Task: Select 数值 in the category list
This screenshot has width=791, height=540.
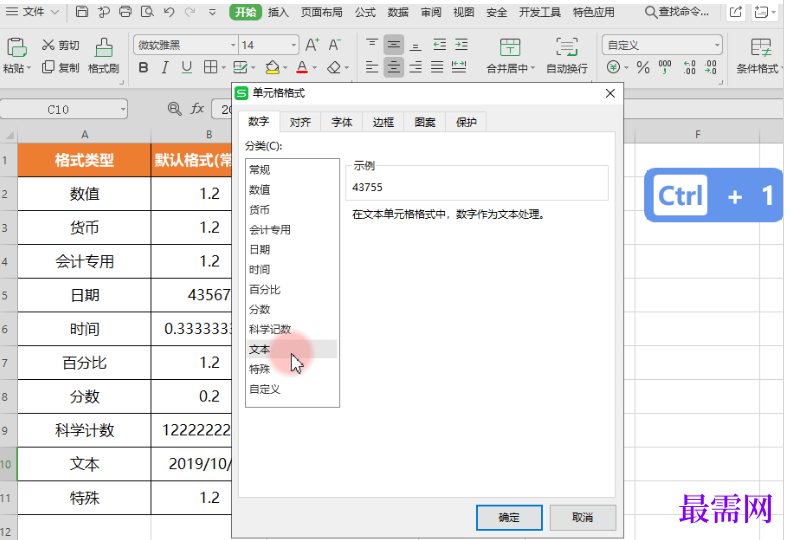Action: tap(292, 190)
